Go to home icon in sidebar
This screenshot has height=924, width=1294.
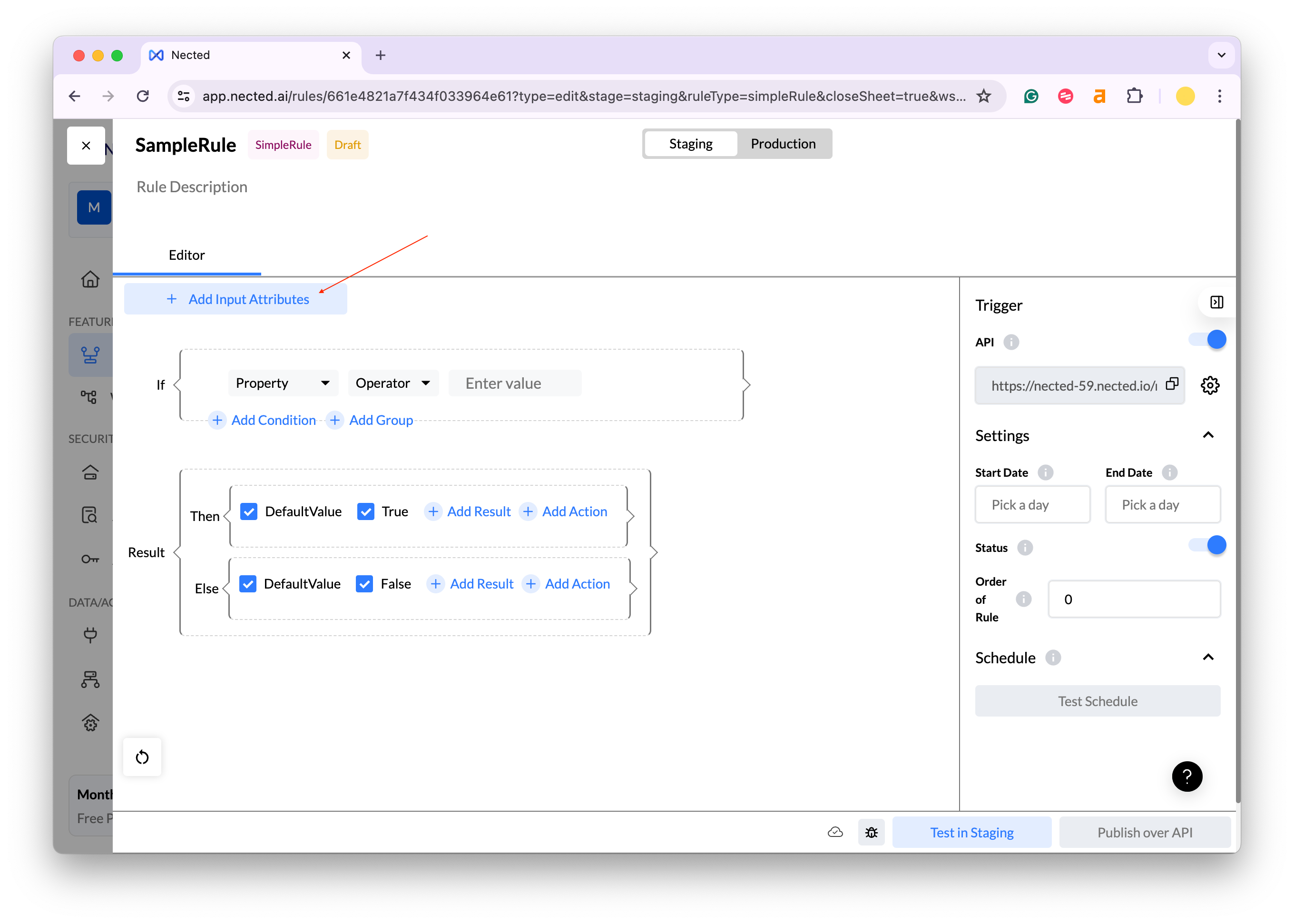click(x=90, y=279)
